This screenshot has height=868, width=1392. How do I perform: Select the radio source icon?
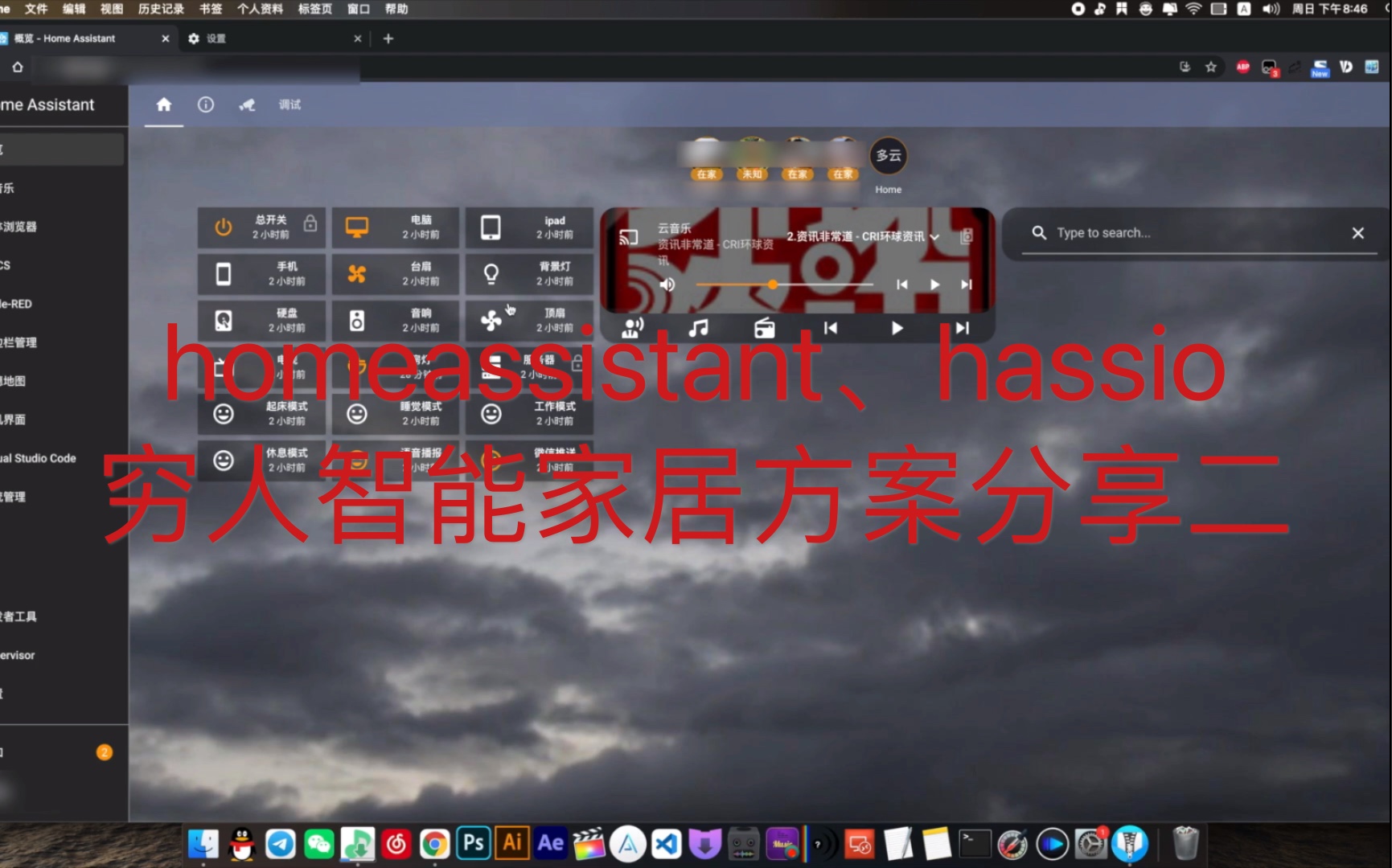coord(765,327)
